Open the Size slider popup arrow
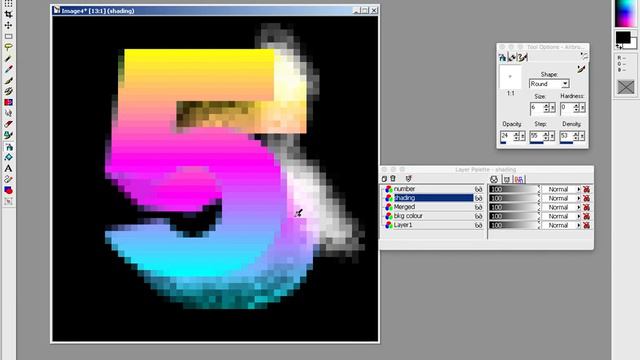This screenshot has height=360, width=640. point(553,108)
